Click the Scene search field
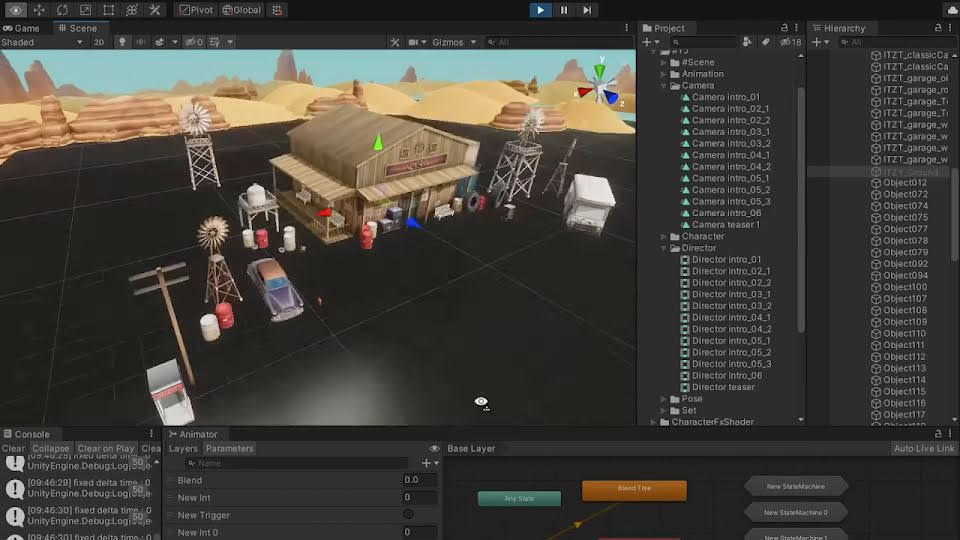This screenshot has width=960, height=540. (x=558, y=42)
